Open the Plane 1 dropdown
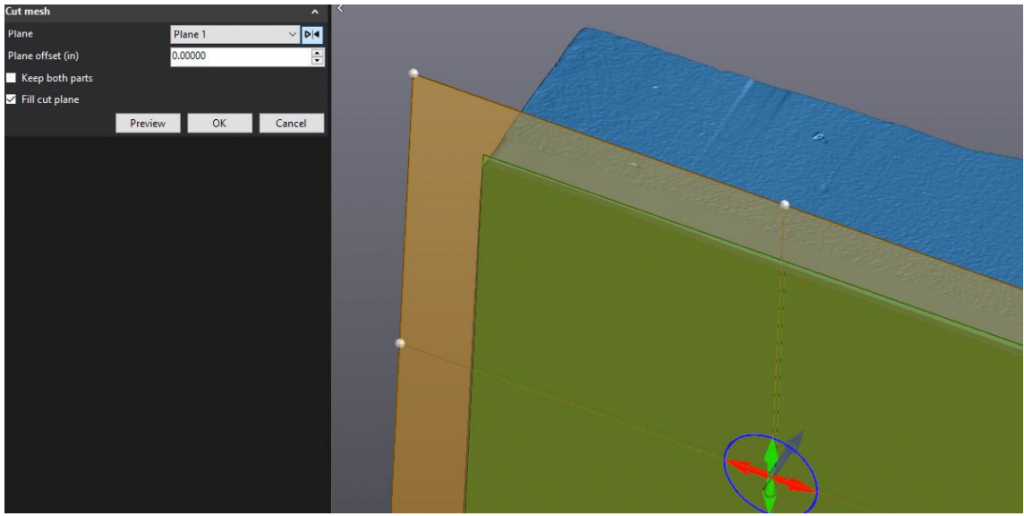The width and height of the screenshot is (1024, 516). coord(235,35)
